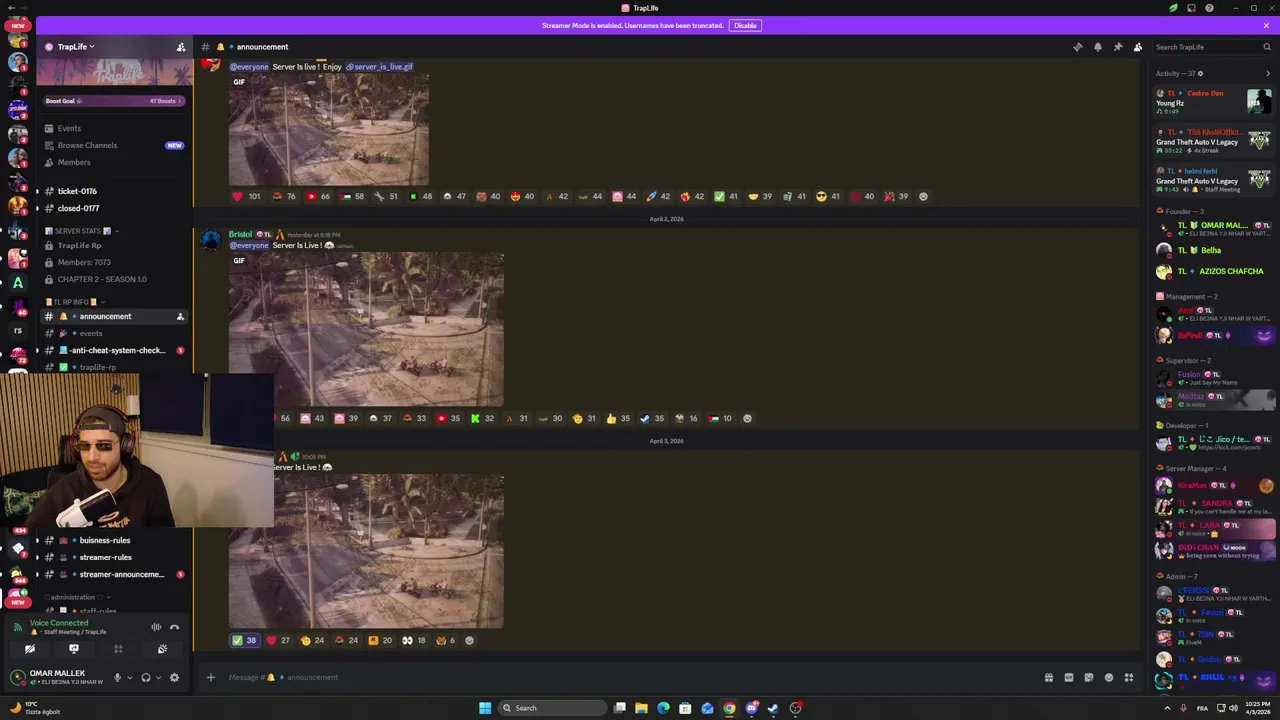Add reaction smiley on last message
Screen dimensions: 1280x720
[x=469, y=640]
